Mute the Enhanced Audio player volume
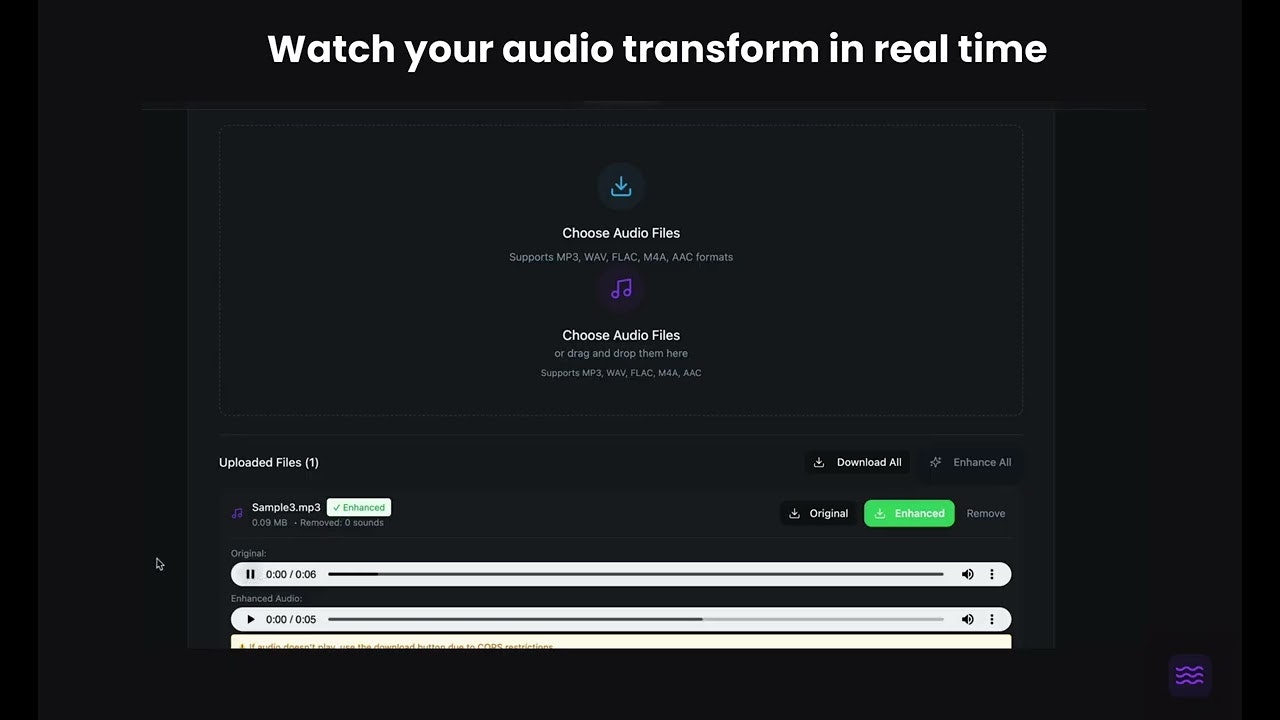The height and width of the screenshot is (720, 1280). (967, 619)
